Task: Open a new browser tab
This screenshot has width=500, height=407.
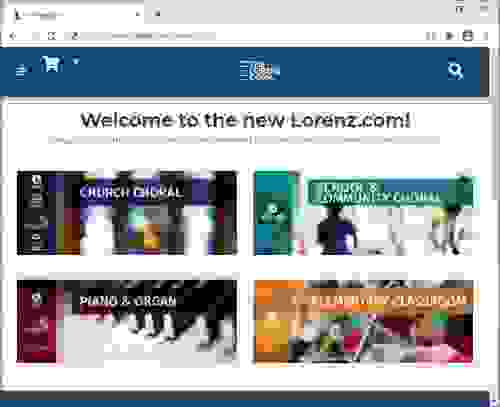Action: pyautogui.click(x=157, y=14)
